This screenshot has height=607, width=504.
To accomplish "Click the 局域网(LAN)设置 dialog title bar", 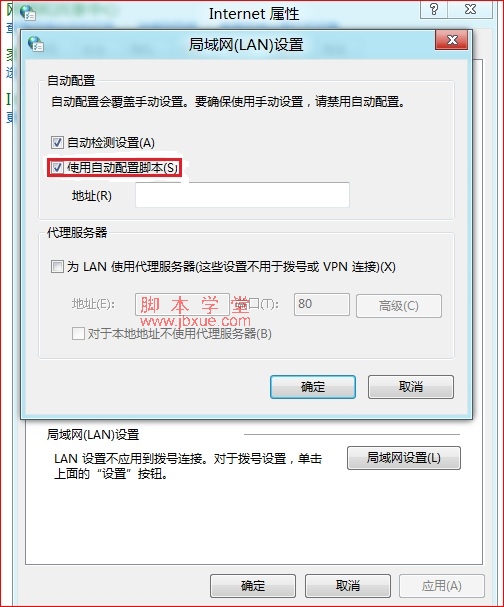I will (x=246, y=45).
